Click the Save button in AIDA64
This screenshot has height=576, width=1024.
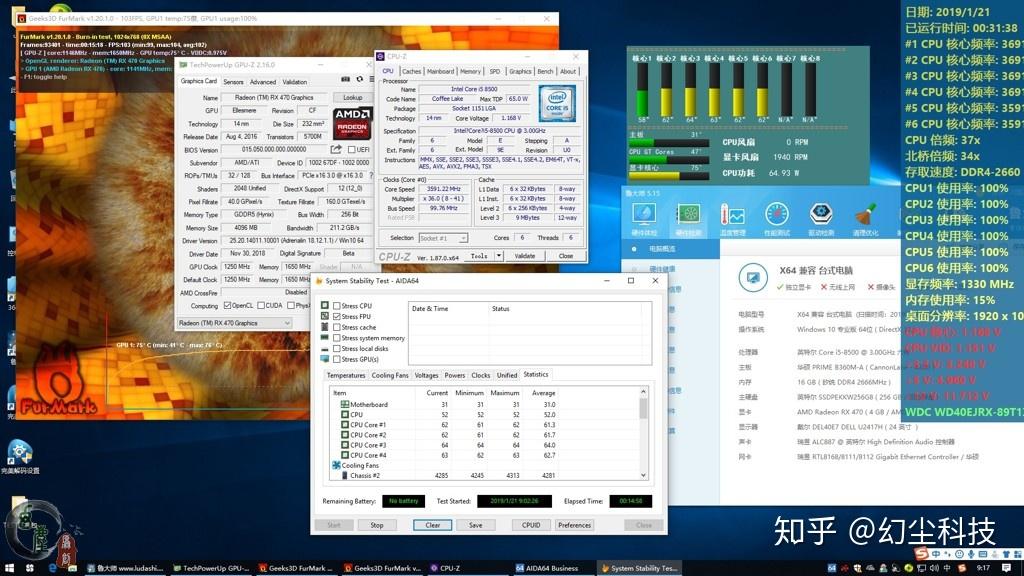[x=475, y=525]
